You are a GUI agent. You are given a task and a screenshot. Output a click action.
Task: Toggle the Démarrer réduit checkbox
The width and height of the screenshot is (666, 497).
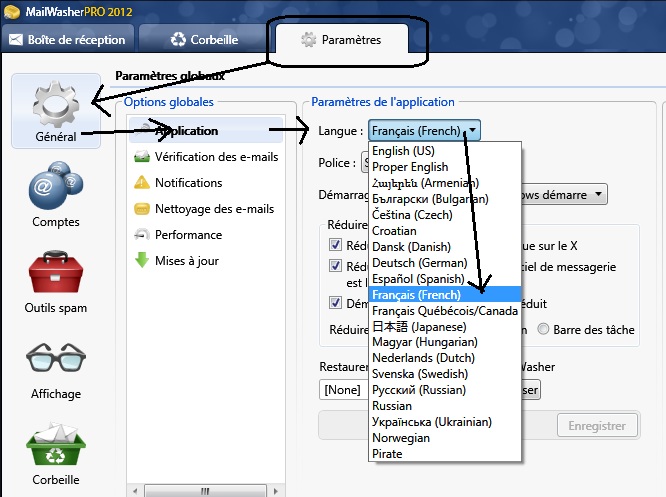click(335, 302)
